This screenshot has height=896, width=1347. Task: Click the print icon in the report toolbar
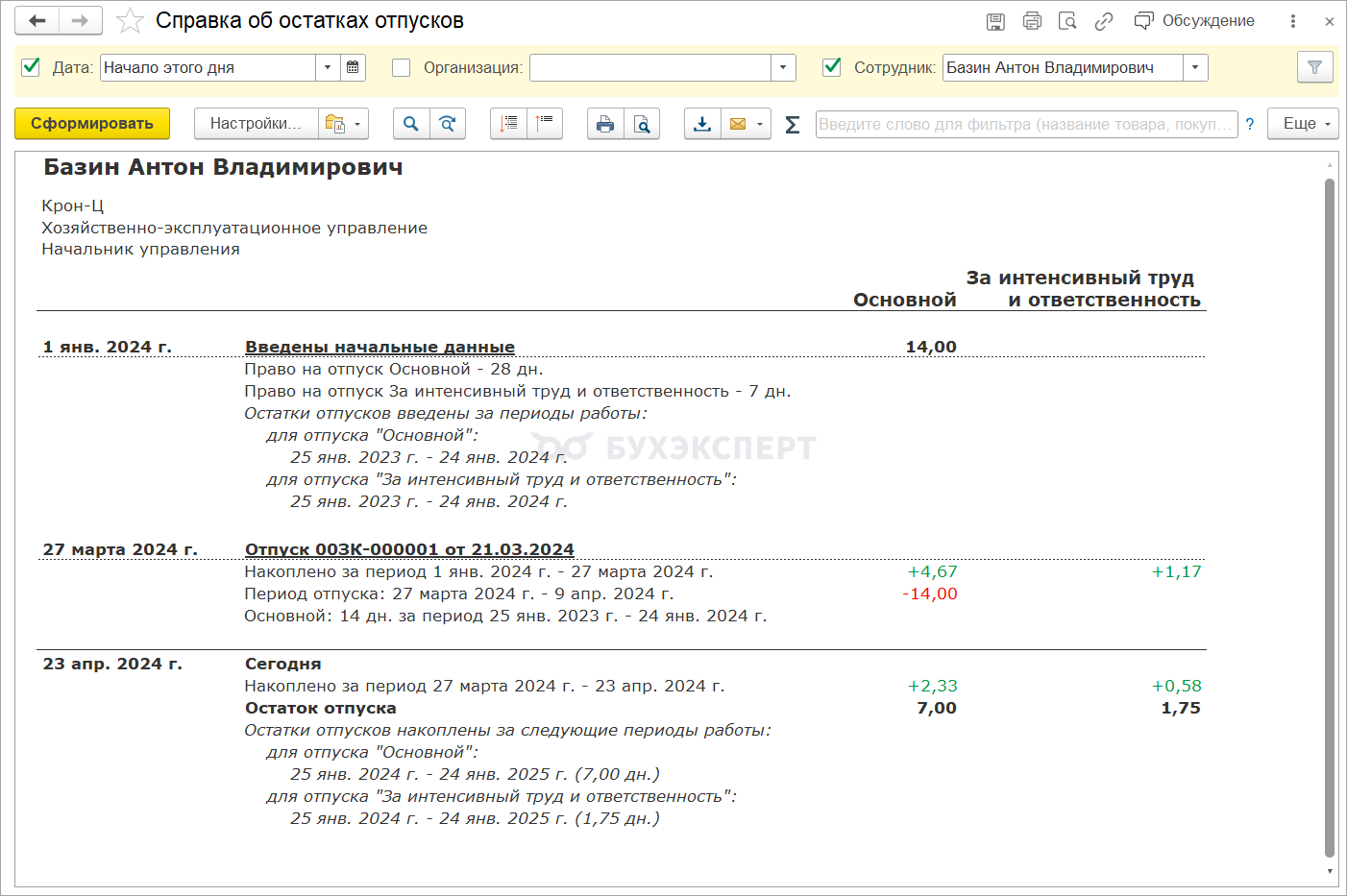(604, 124)
